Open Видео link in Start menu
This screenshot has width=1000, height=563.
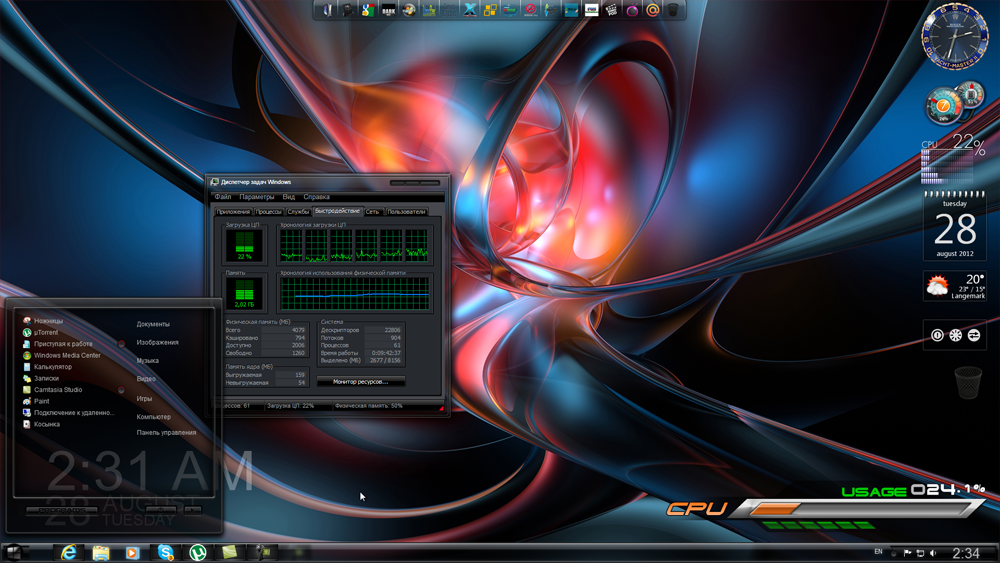coord(146,379)
